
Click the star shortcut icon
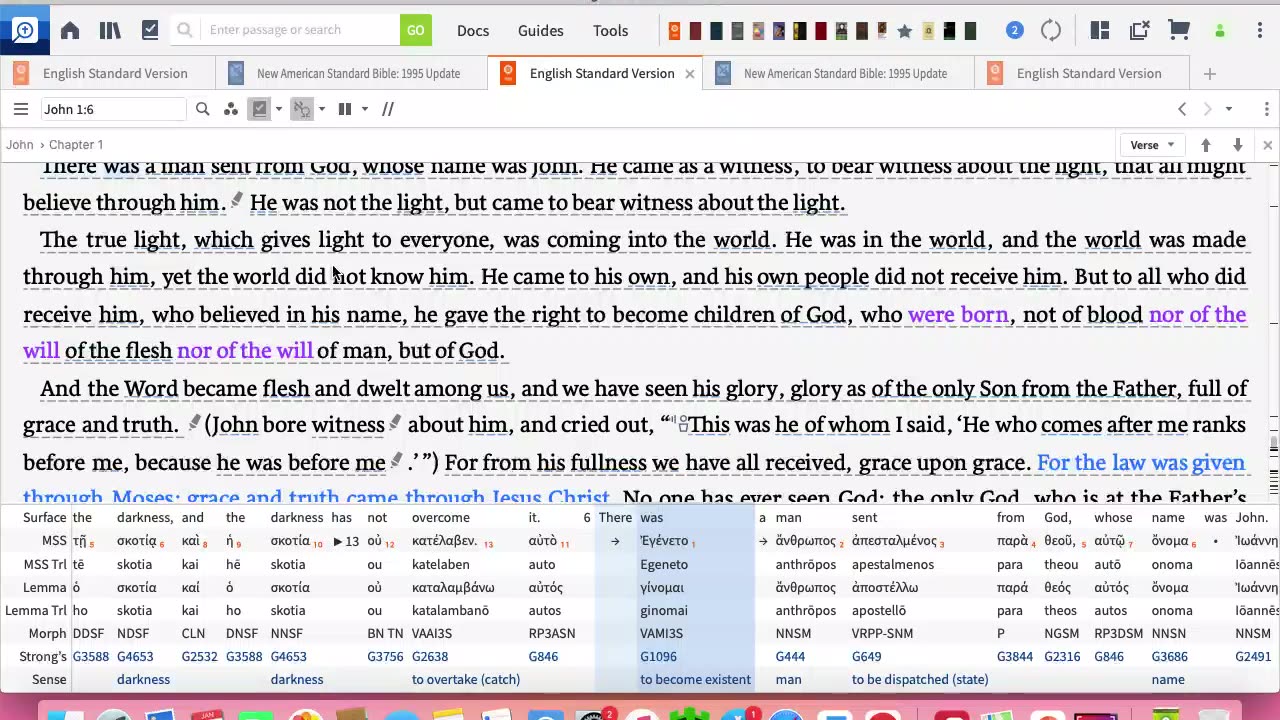905,31
